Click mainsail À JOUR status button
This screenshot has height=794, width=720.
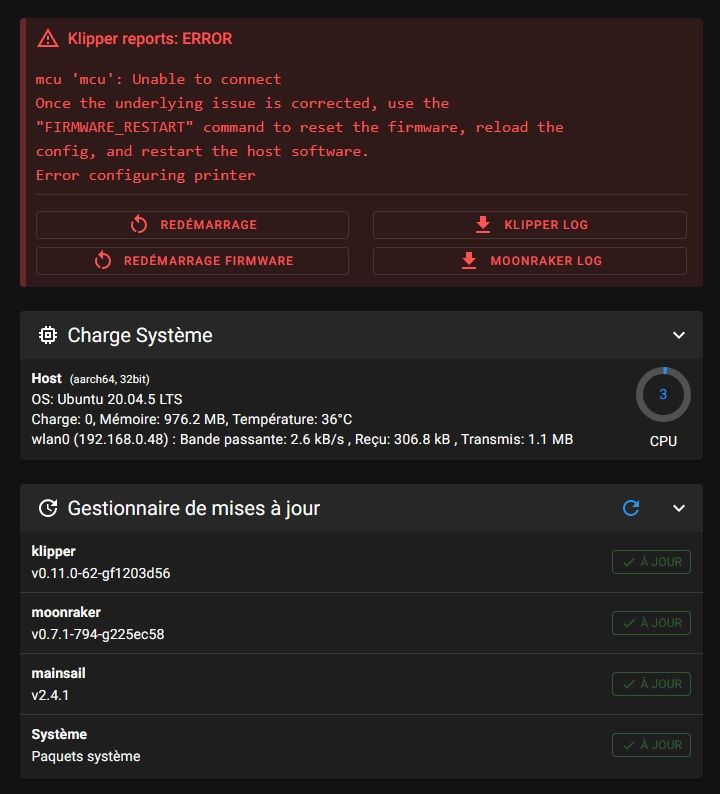coord(651,684)
